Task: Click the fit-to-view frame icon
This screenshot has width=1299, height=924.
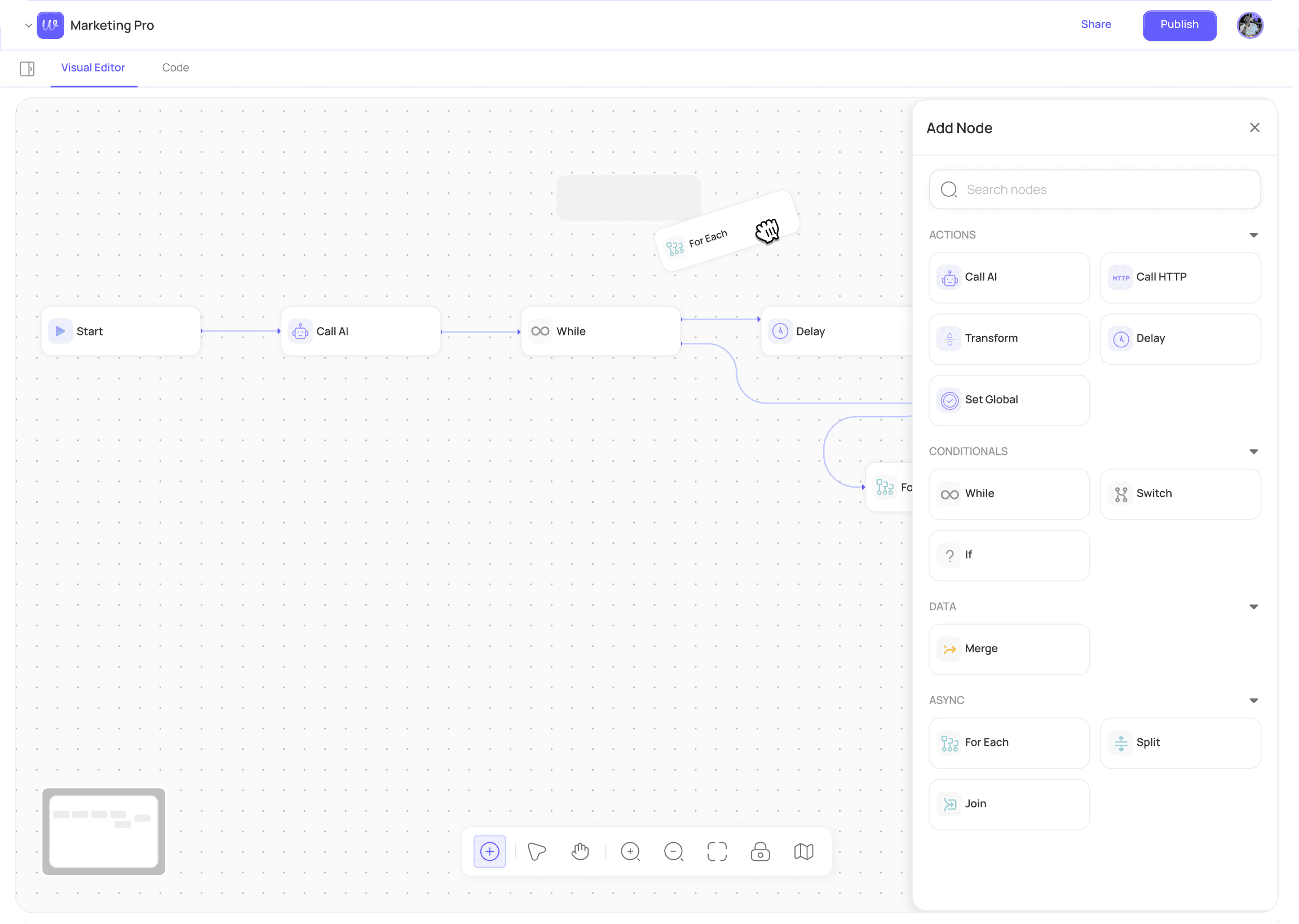Action: pyautogui.click(x=717, y=852)
